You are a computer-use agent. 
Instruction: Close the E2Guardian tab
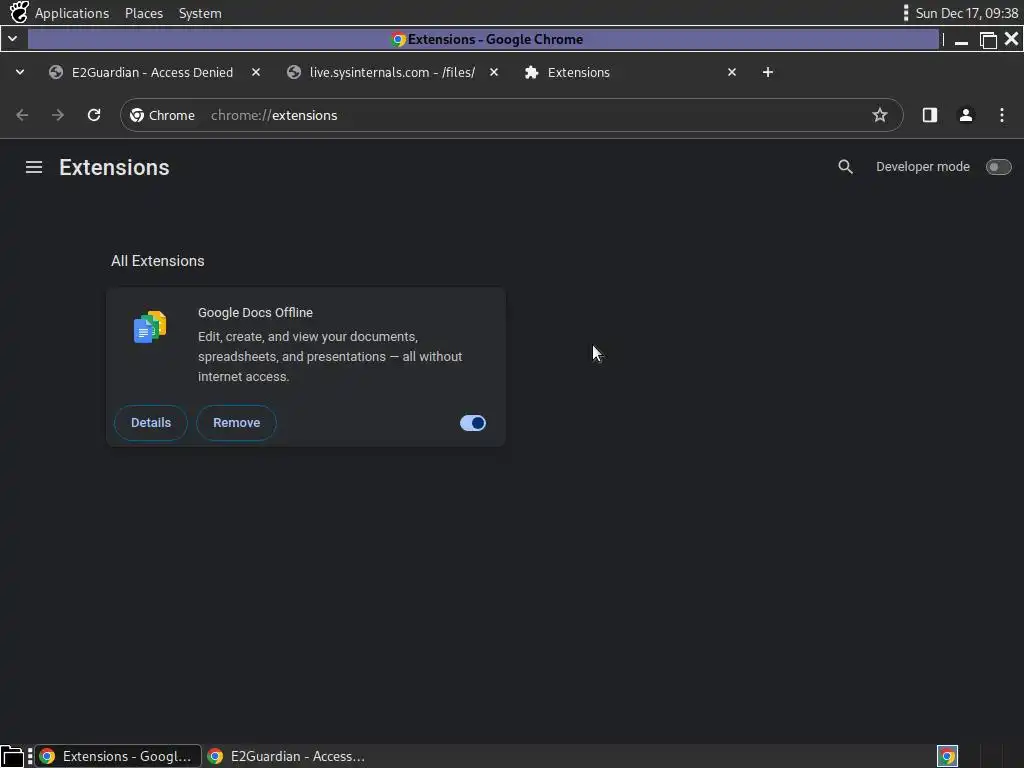pyautogui.click(x=256, y=72)
